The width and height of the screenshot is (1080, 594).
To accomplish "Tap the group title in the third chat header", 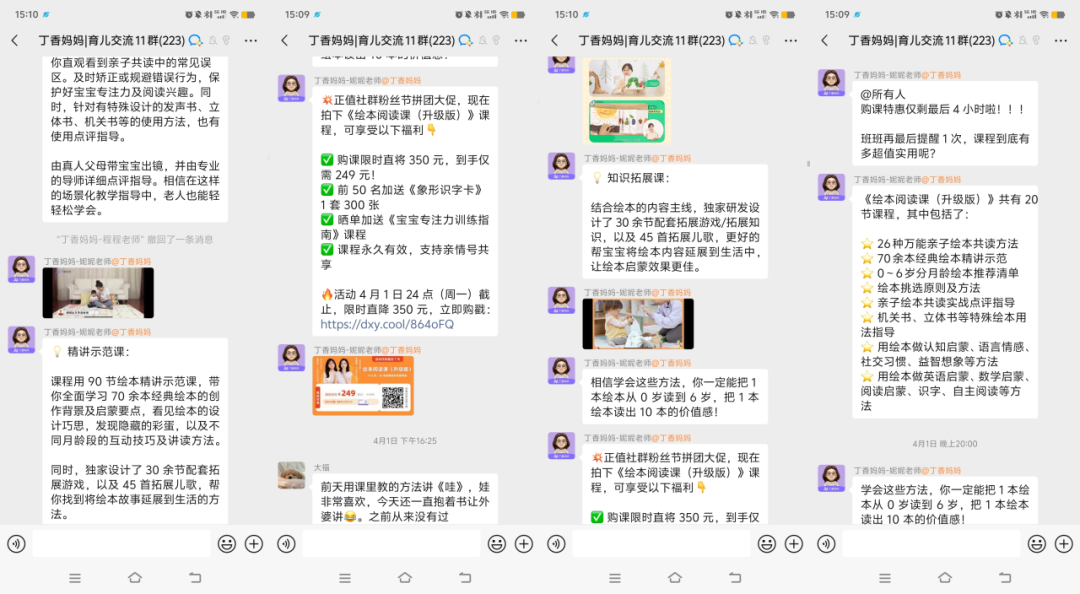I will 651,41.
